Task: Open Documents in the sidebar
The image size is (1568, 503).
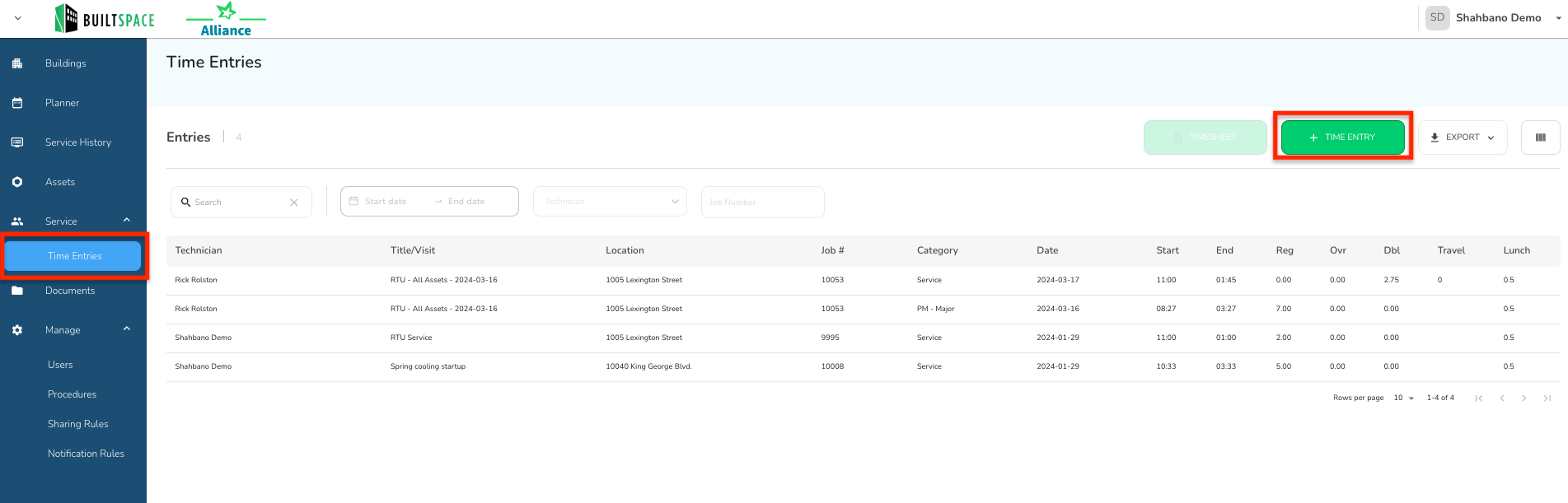Action: click(70, 291)
